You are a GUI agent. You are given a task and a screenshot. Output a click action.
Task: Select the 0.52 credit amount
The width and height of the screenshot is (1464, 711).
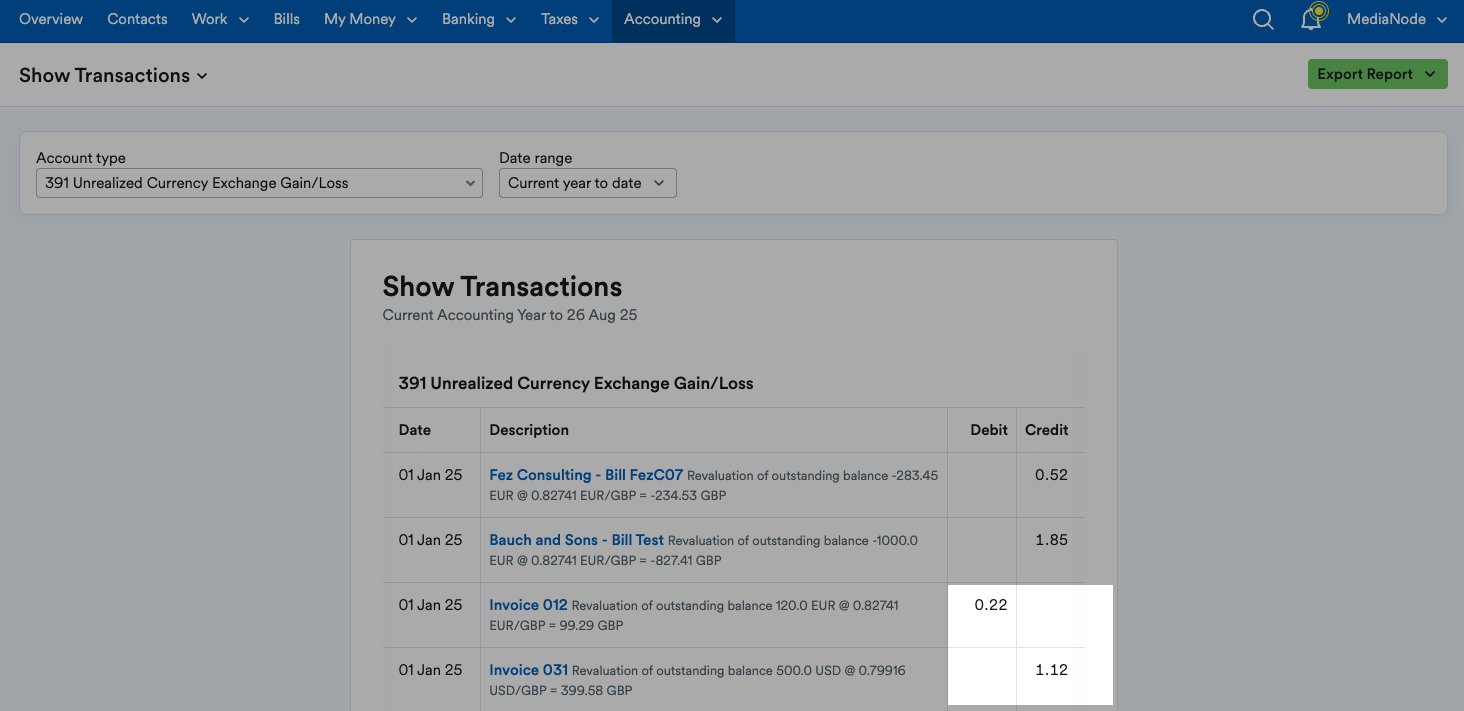(x=1051, y=475)
